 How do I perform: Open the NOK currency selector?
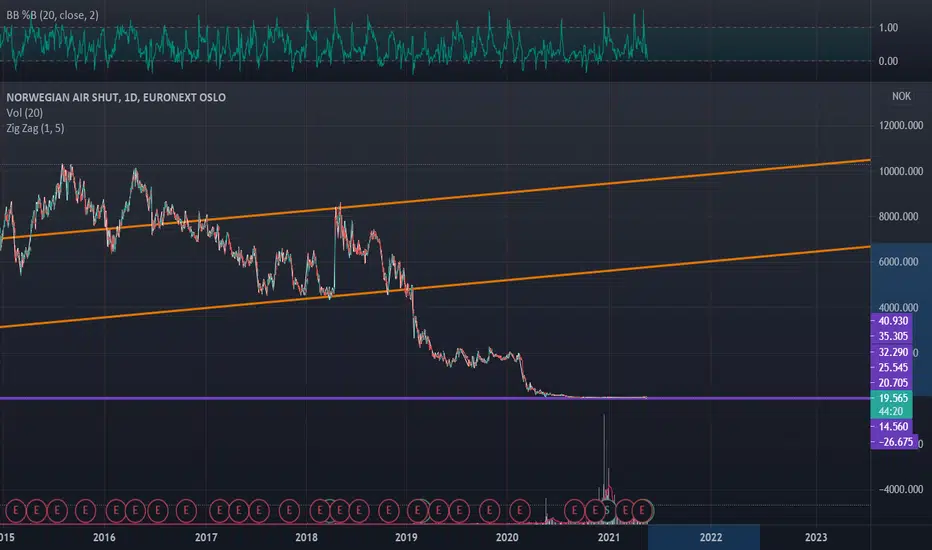(901, 96)
